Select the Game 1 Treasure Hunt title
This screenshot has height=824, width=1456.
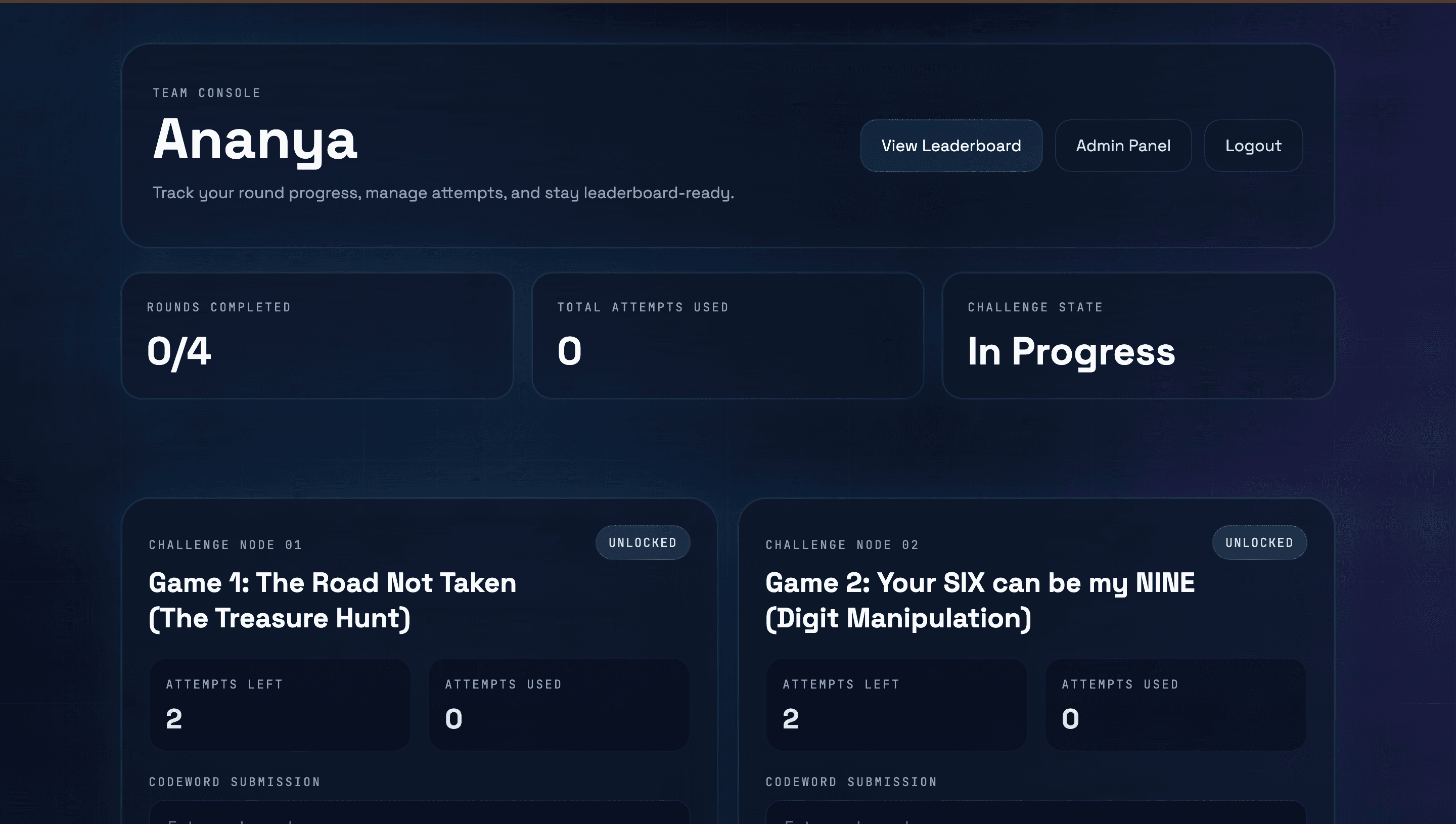point(332,600)
